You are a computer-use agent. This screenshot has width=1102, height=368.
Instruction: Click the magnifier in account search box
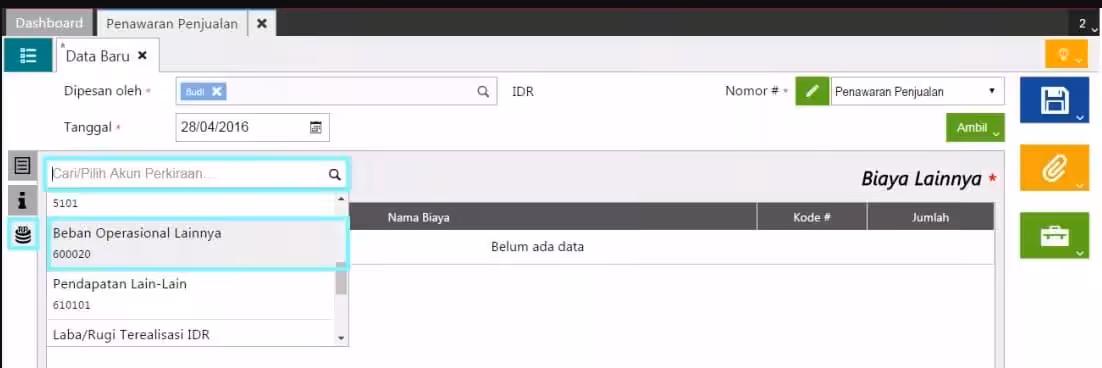[x=335, y=174]
